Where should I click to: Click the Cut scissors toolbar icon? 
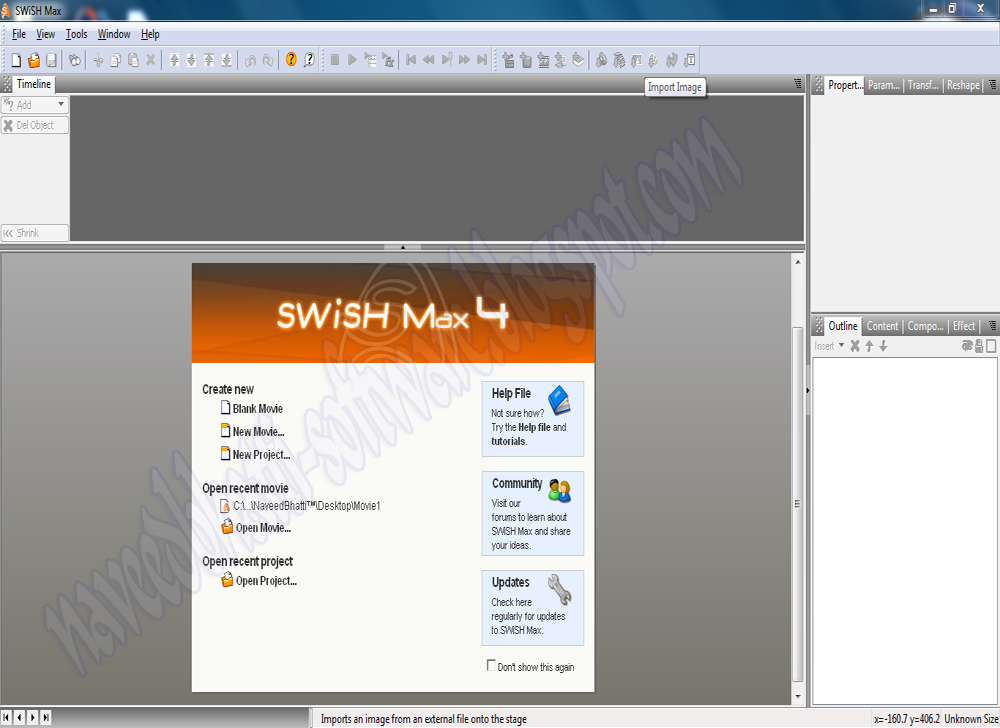point(98,60)
